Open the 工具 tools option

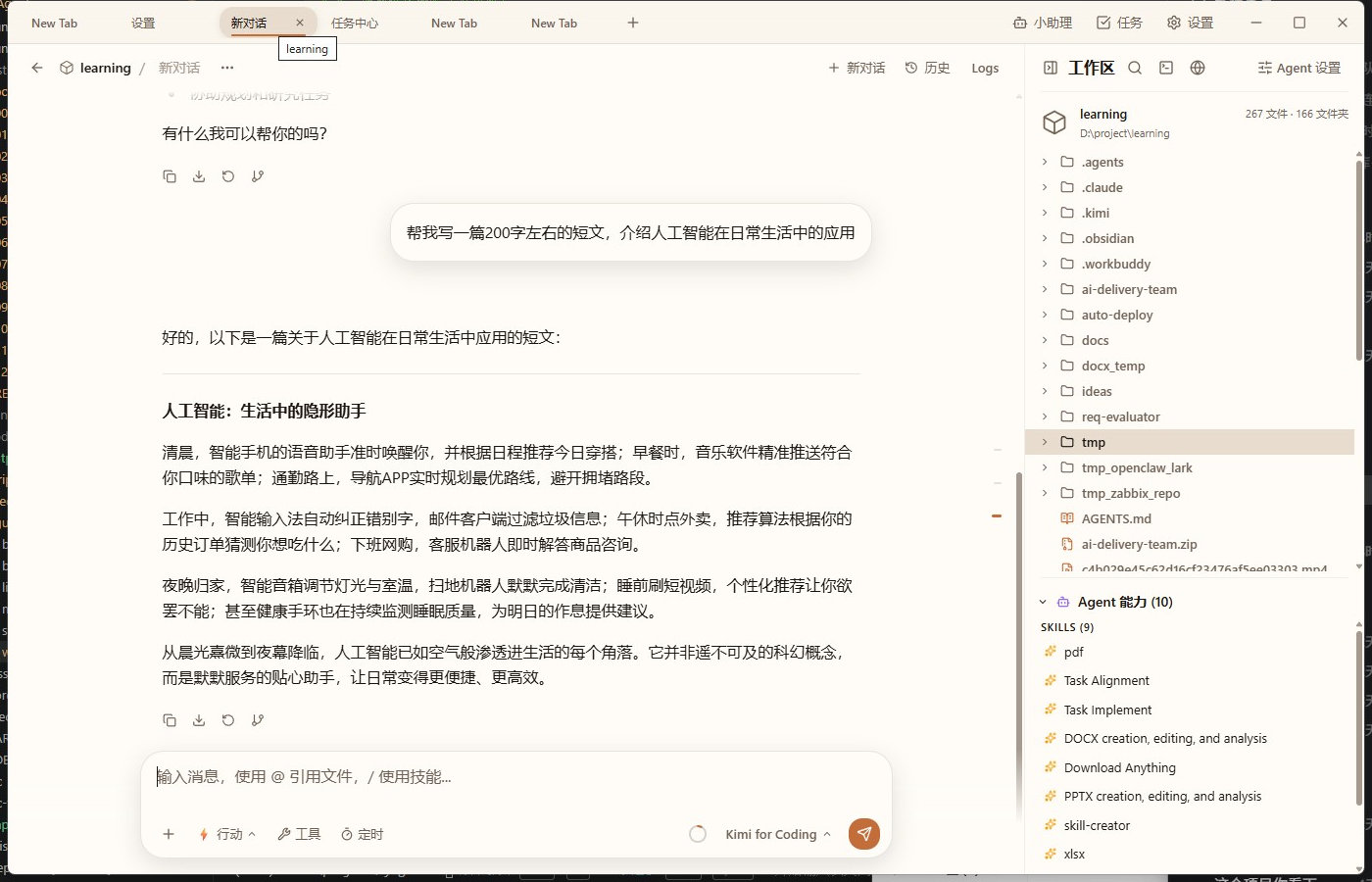(299, 834)
